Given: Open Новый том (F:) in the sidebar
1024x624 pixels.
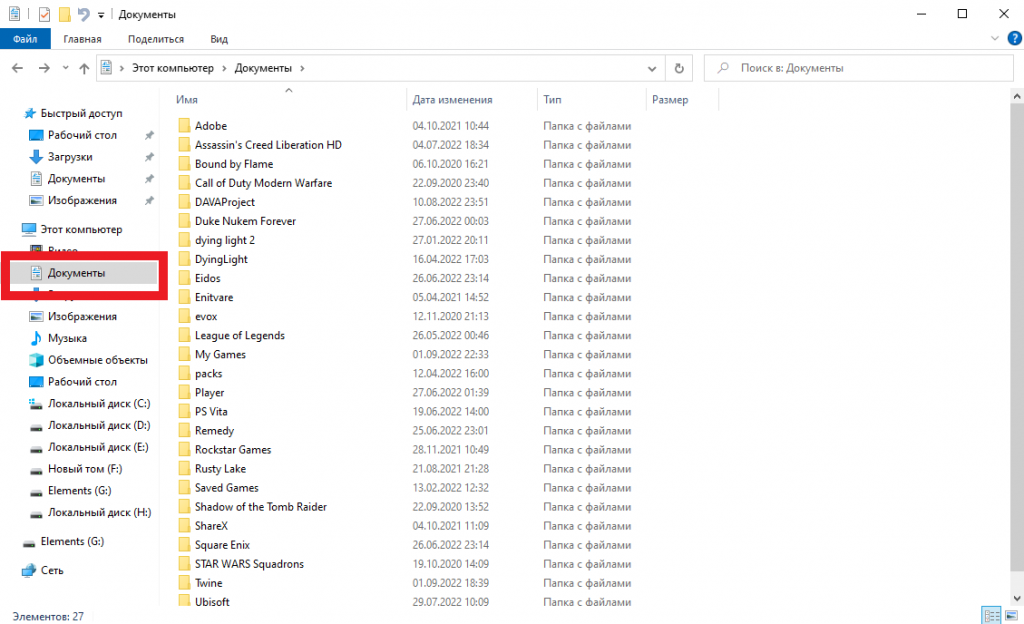Looking at the screenshot, I should tap(84, 469).
